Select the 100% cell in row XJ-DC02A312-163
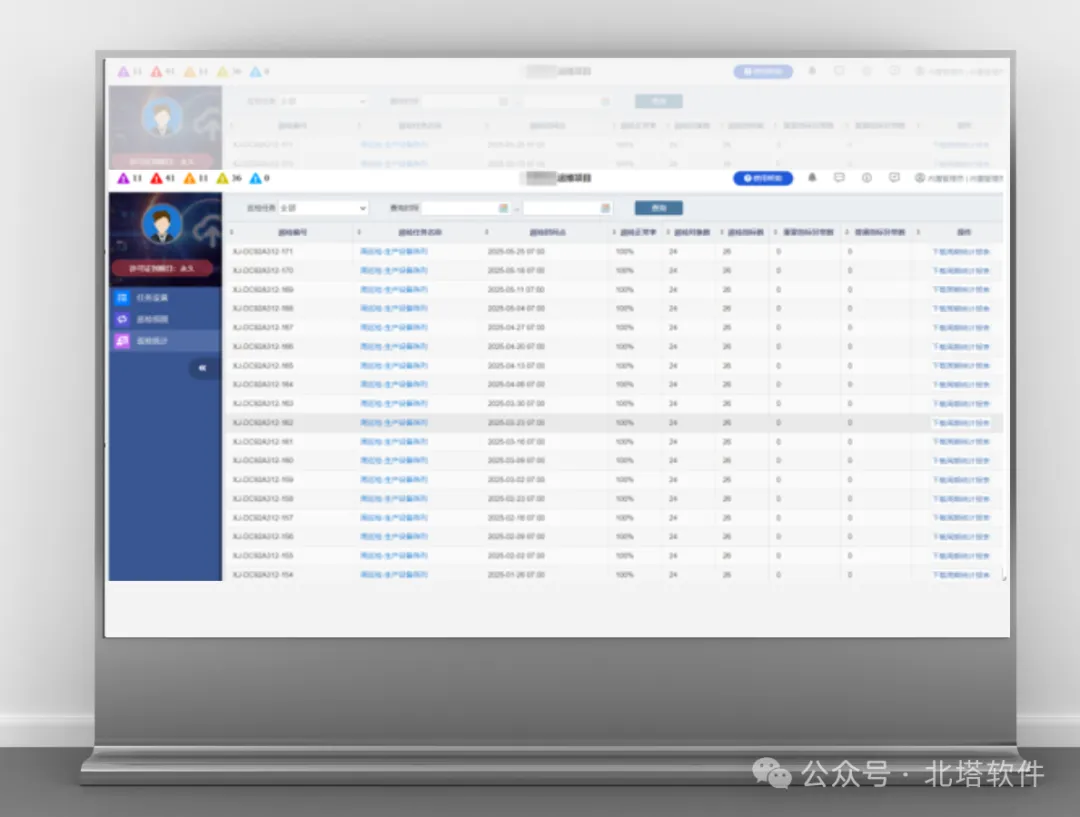This screenshot has width=1080, height=817. pyautogui.click(x=625, y=404)
